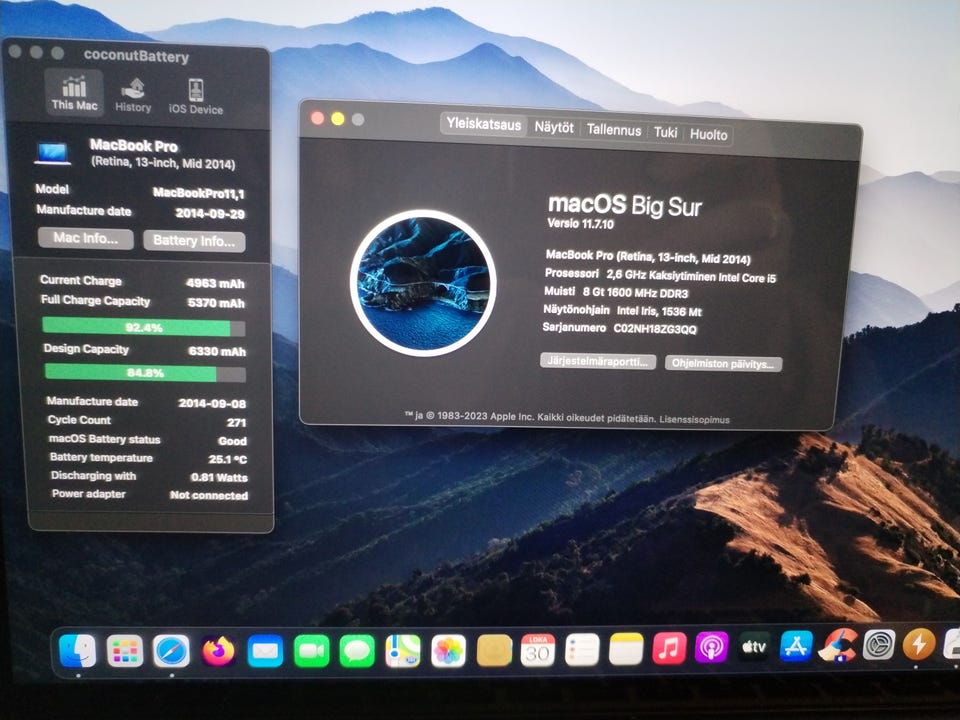Viewport: 960px width, 720px height.
Task: Click the Cycle Count value 271
Action: pos(236,422)
